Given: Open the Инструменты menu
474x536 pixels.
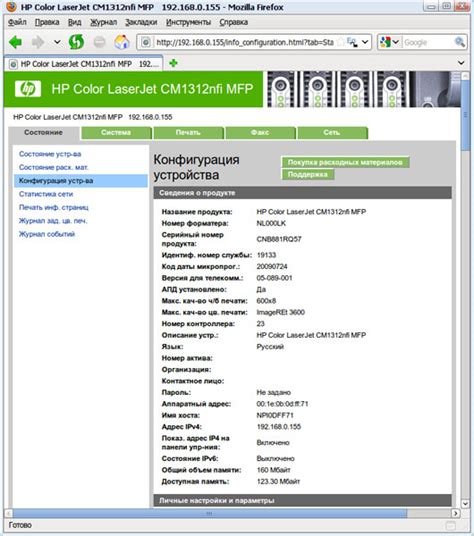Looking at the screenshot, I should (188, 22).
